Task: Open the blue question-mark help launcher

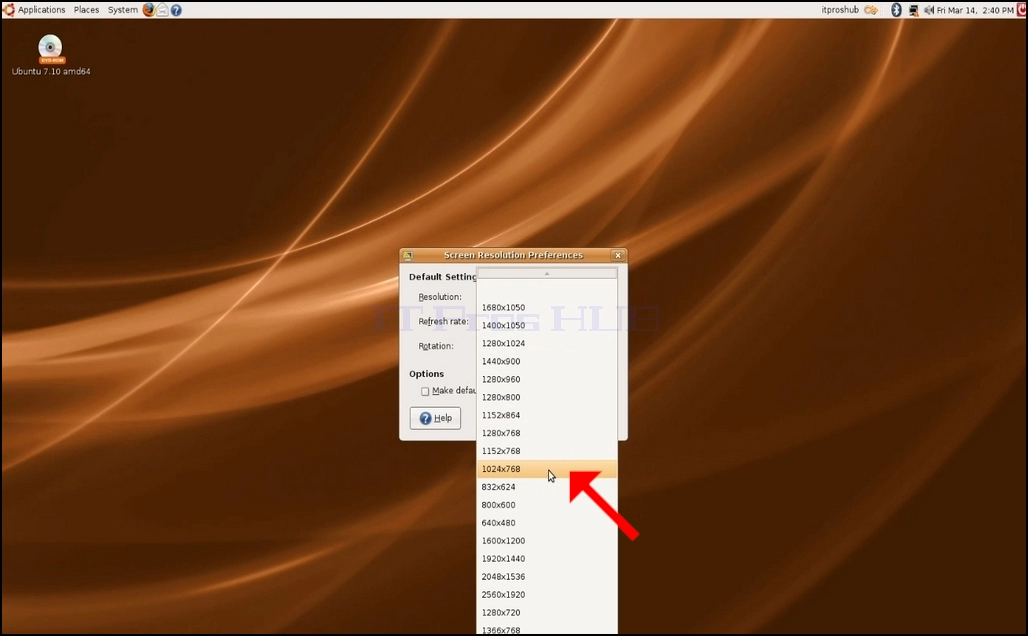Action: pyautogui.click(x=176, y=10)
